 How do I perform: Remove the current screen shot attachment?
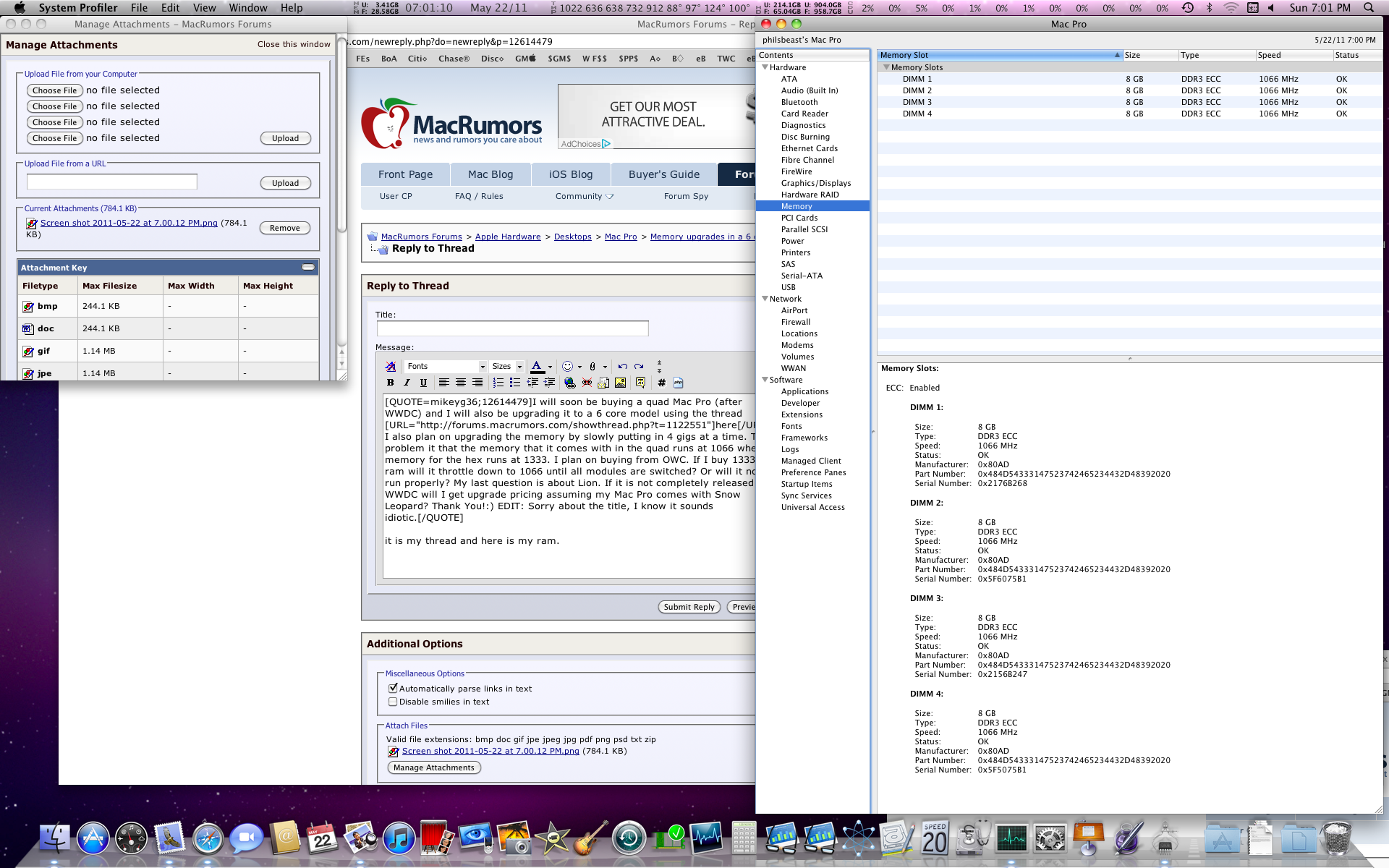pyautogui.click(x=285, y=228)
